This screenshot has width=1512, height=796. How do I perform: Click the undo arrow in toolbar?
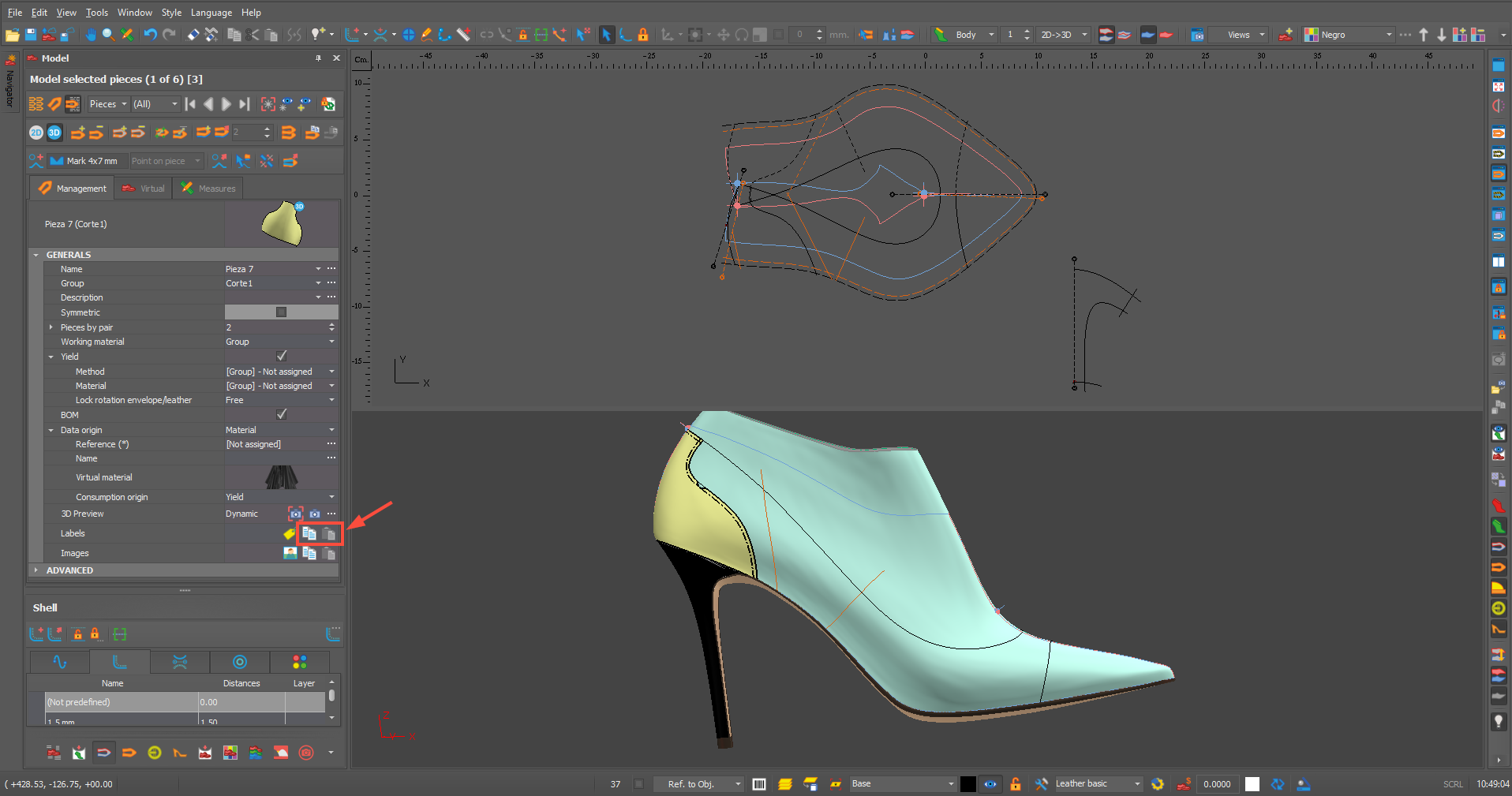pyautogui.click(x=149, y=35)
